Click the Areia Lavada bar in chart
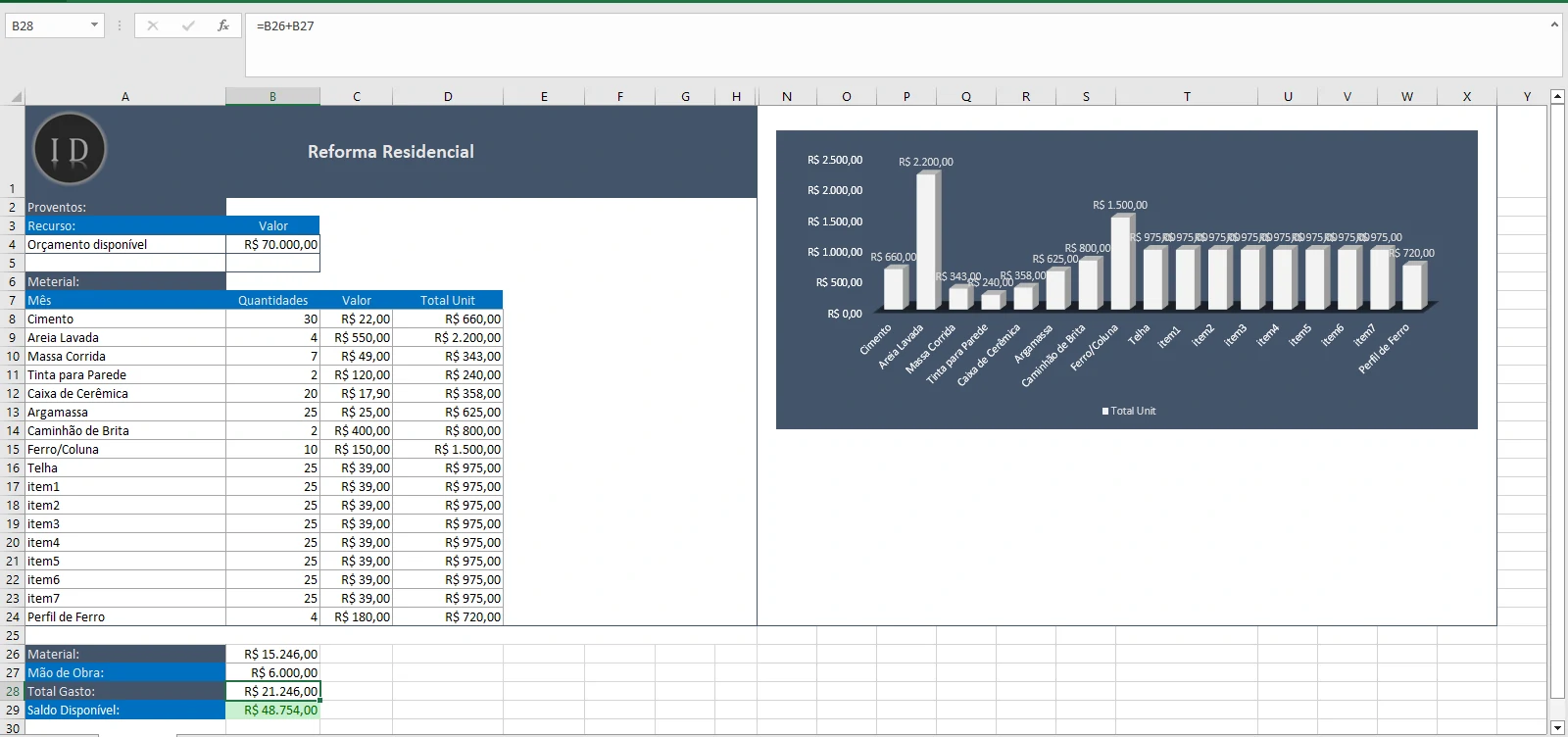 [926, 240]
